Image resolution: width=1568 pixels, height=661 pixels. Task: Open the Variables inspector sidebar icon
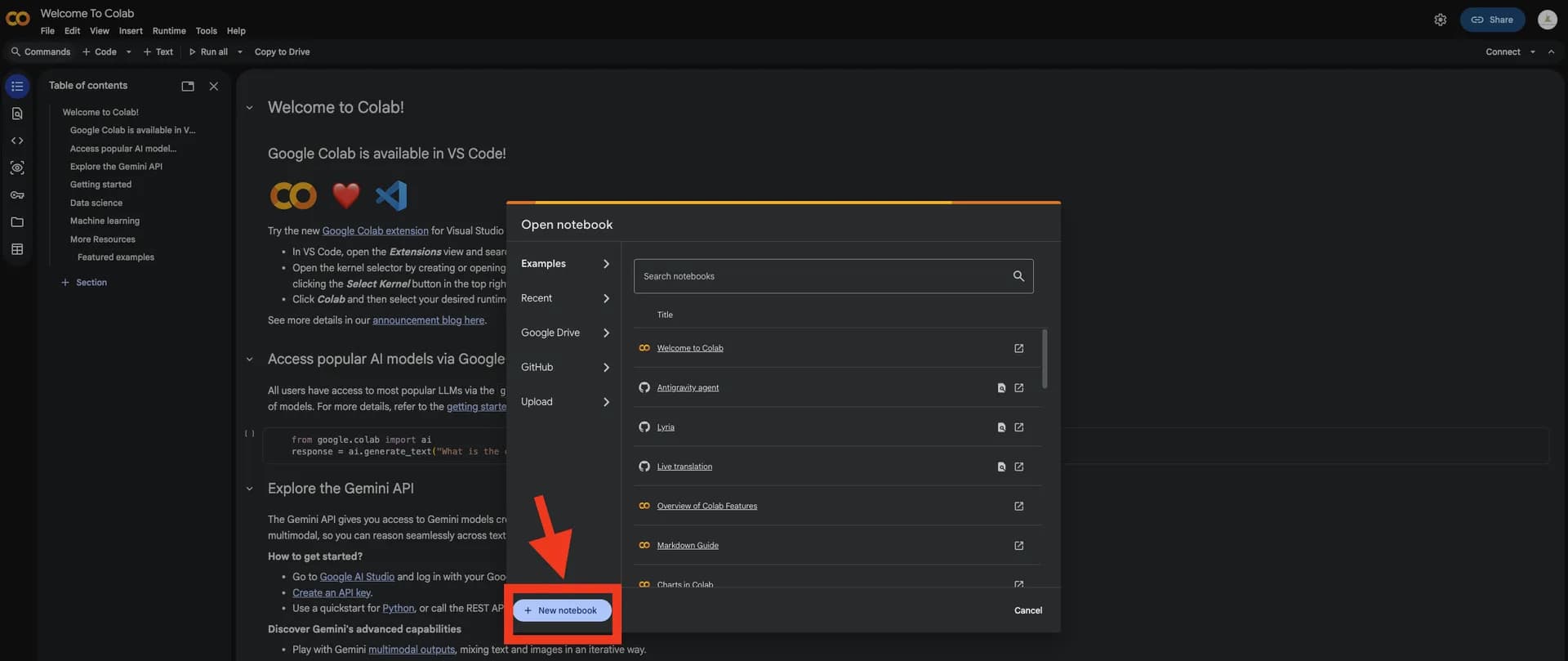click(17, 167)
